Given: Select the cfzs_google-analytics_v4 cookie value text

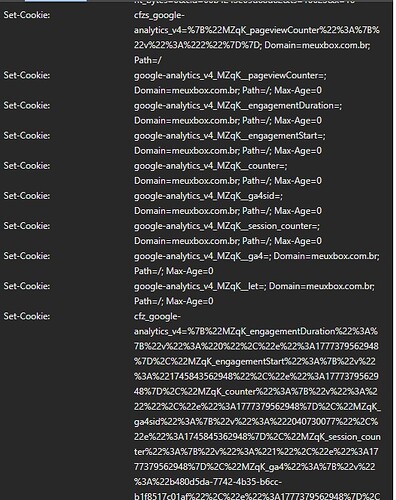Looking at the screenshot, I should [257, 38].
